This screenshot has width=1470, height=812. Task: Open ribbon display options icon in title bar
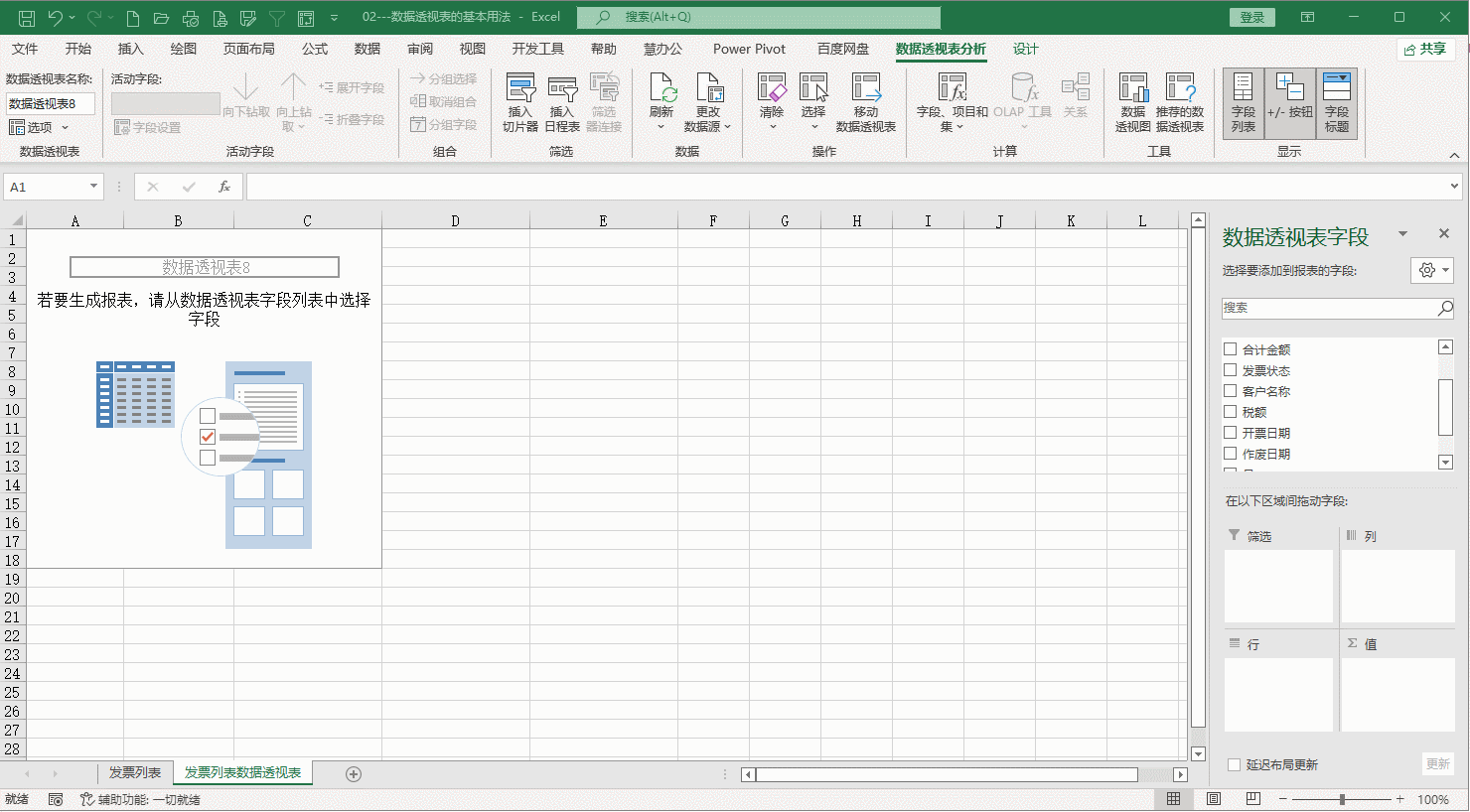[1308, 17]
